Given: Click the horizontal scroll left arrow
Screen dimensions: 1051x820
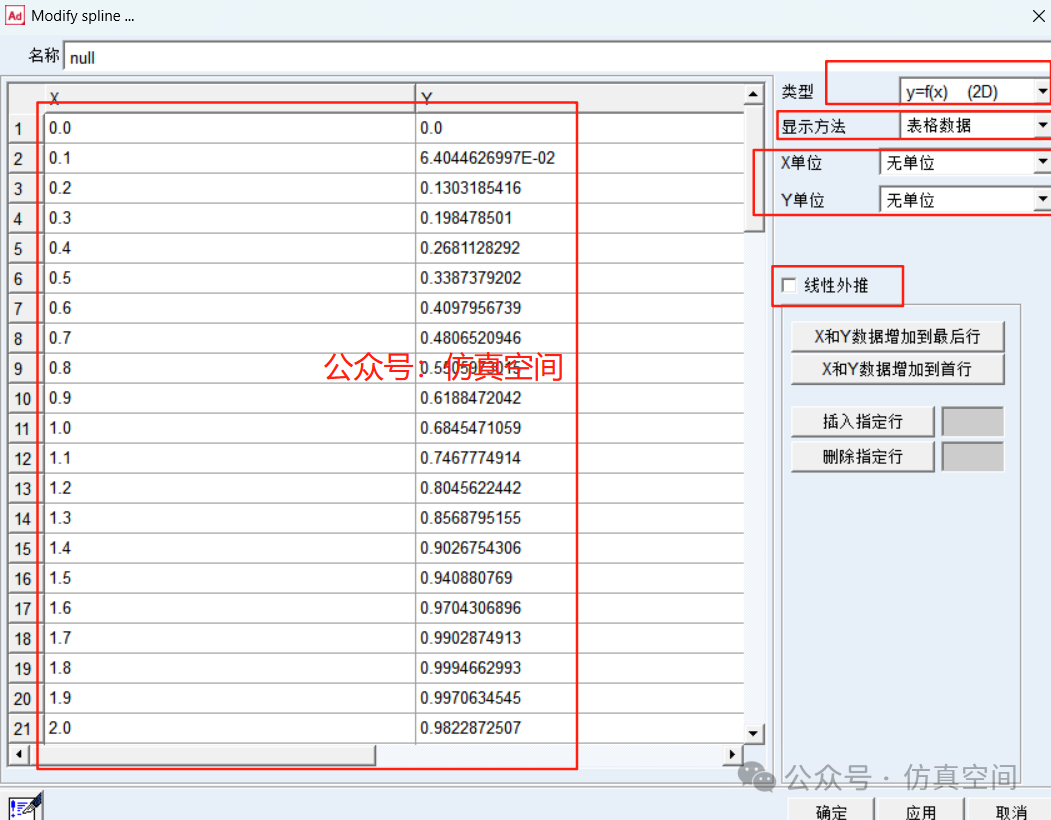Looking at the screenshot, I should coord(16,754).
